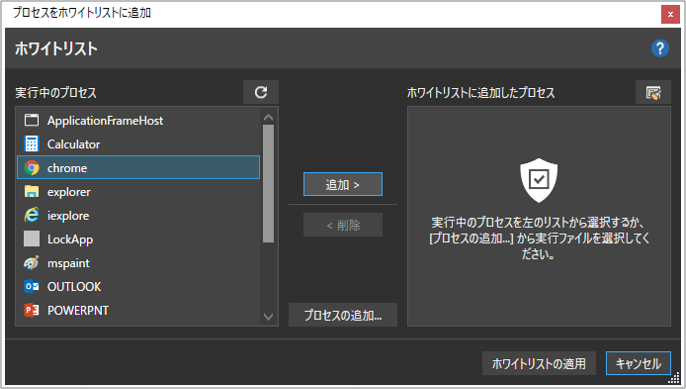Open the プロセスの追加... dialog
Screen dimensions: 686x389
tap(343, 315)
